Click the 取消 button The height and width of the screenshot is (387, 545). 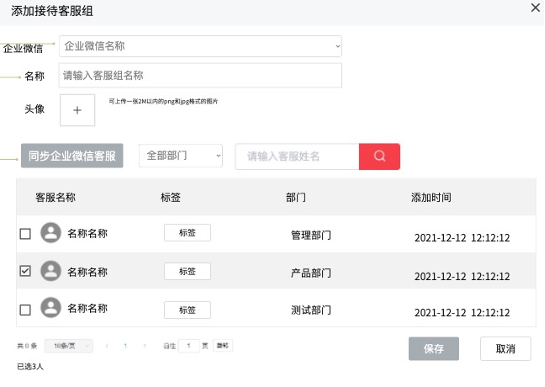tap(505, 348)
